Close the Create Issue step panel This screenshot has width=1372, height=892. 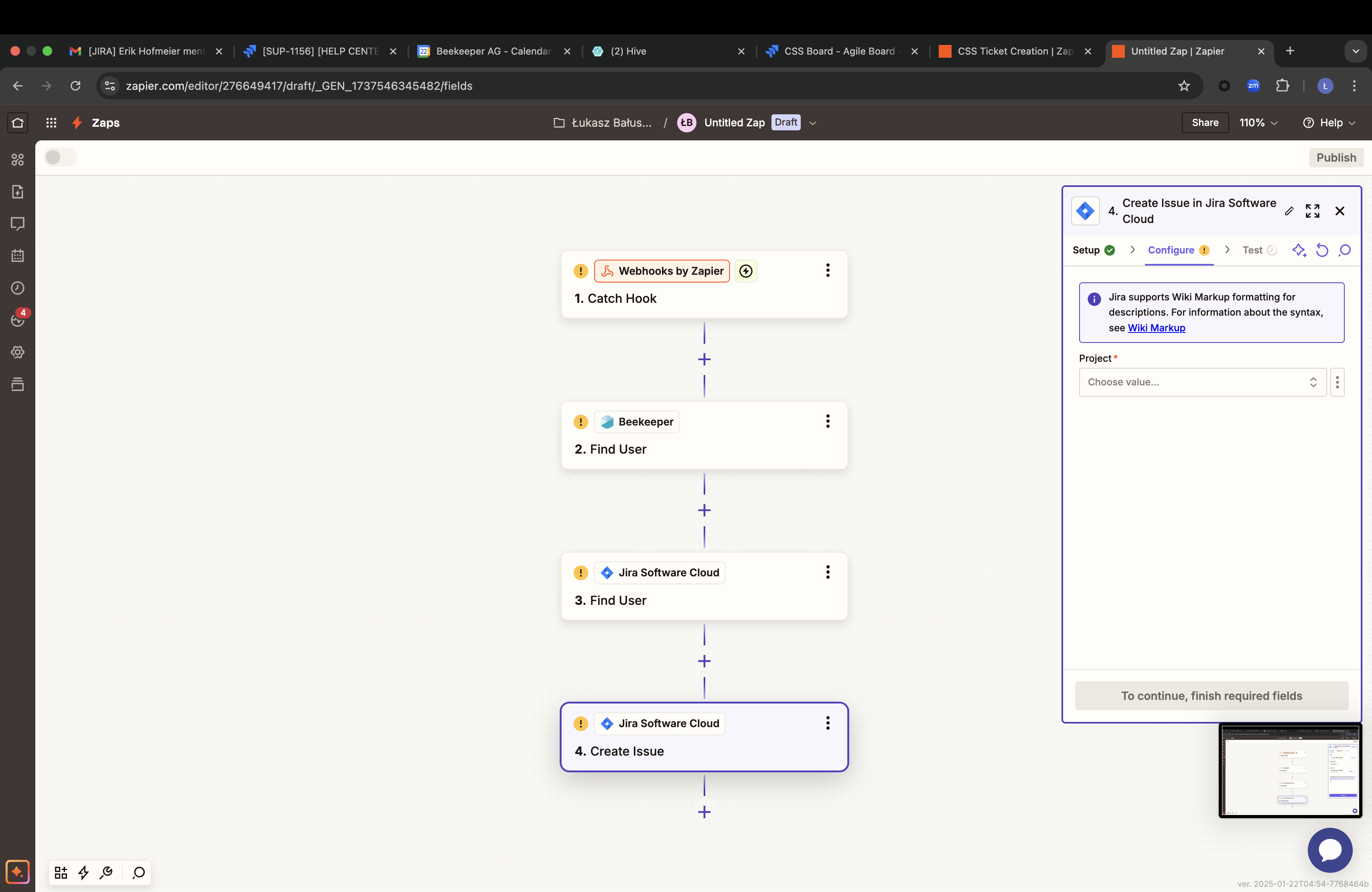coord(1340,211)
